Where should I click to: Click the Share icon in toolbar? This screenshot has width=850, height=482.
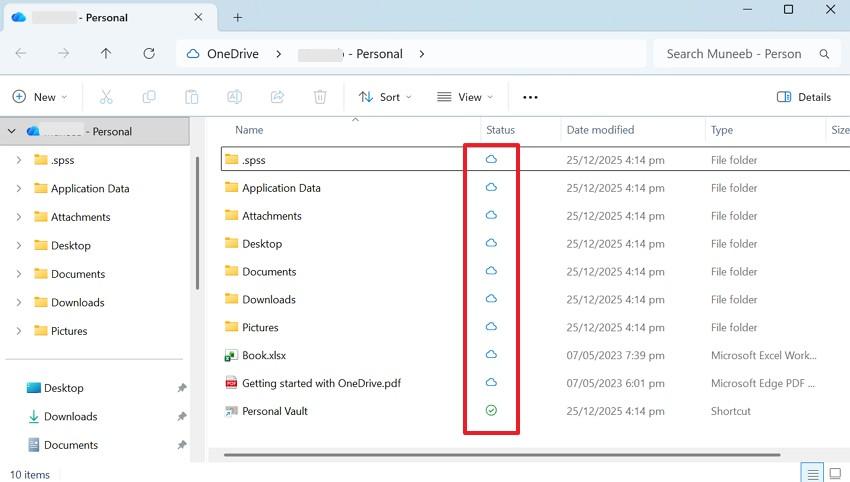coord(277,97)
